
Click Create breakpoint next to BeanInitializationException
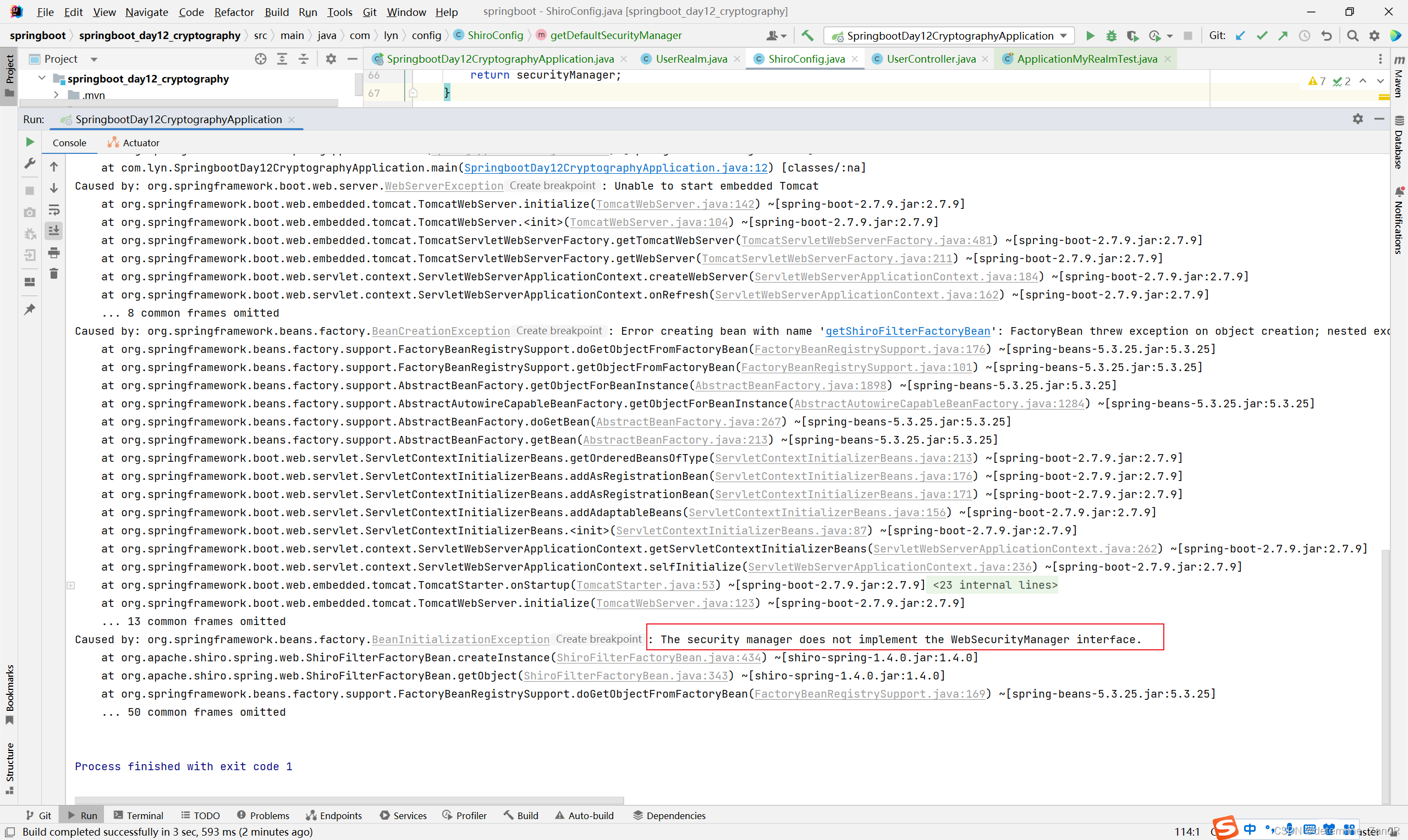[598, 639]
